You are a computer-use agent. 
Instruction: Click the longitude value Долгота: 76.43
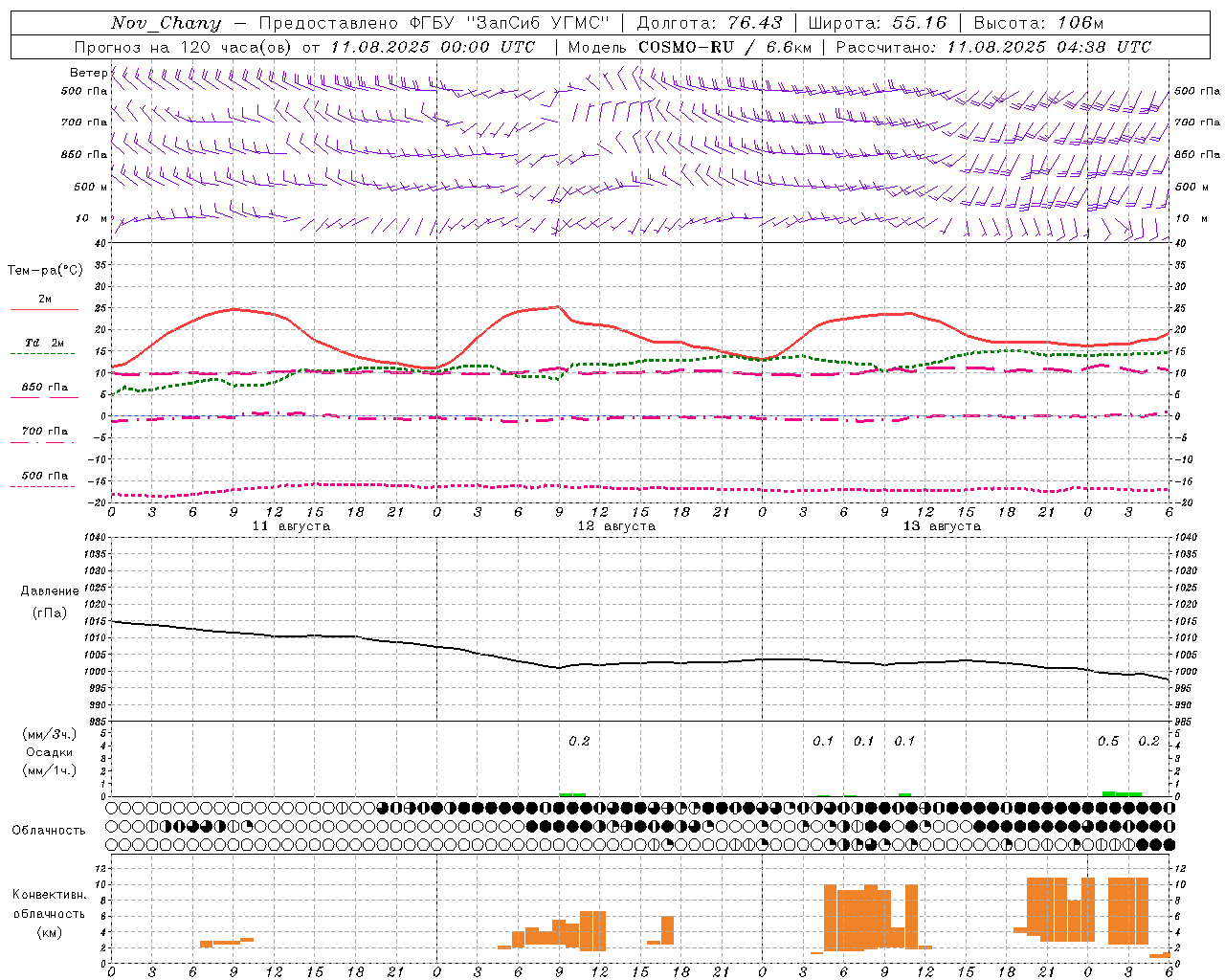pos(709,23)
